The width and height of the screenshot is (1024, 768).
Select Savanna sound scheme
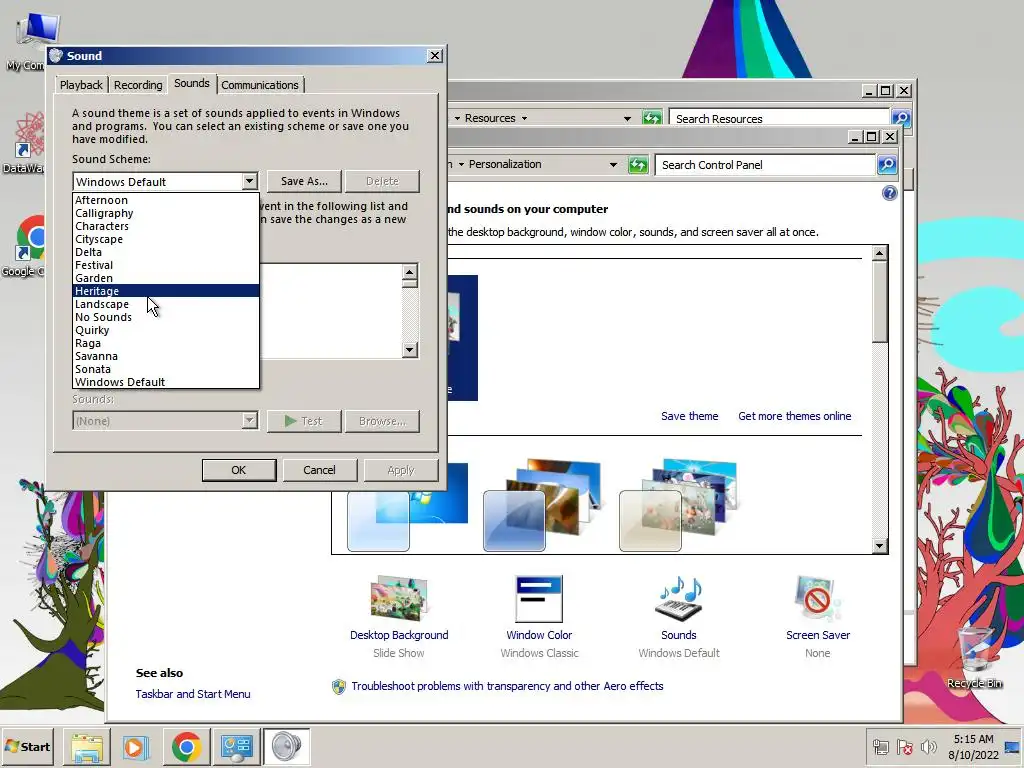click(x=166, y=357)
